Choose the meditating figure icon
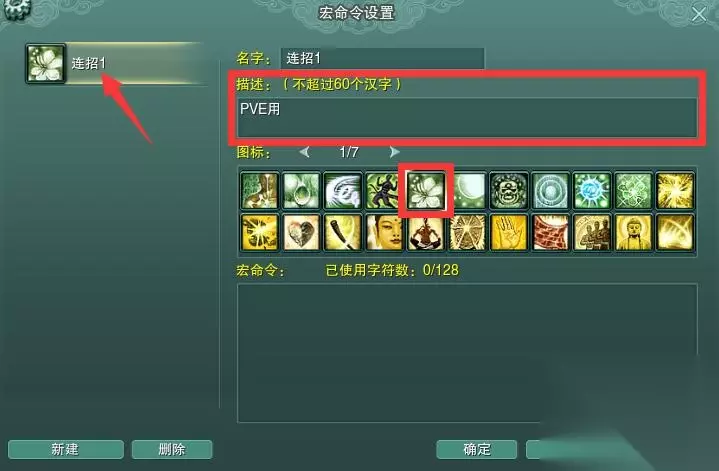 point(426,232)
